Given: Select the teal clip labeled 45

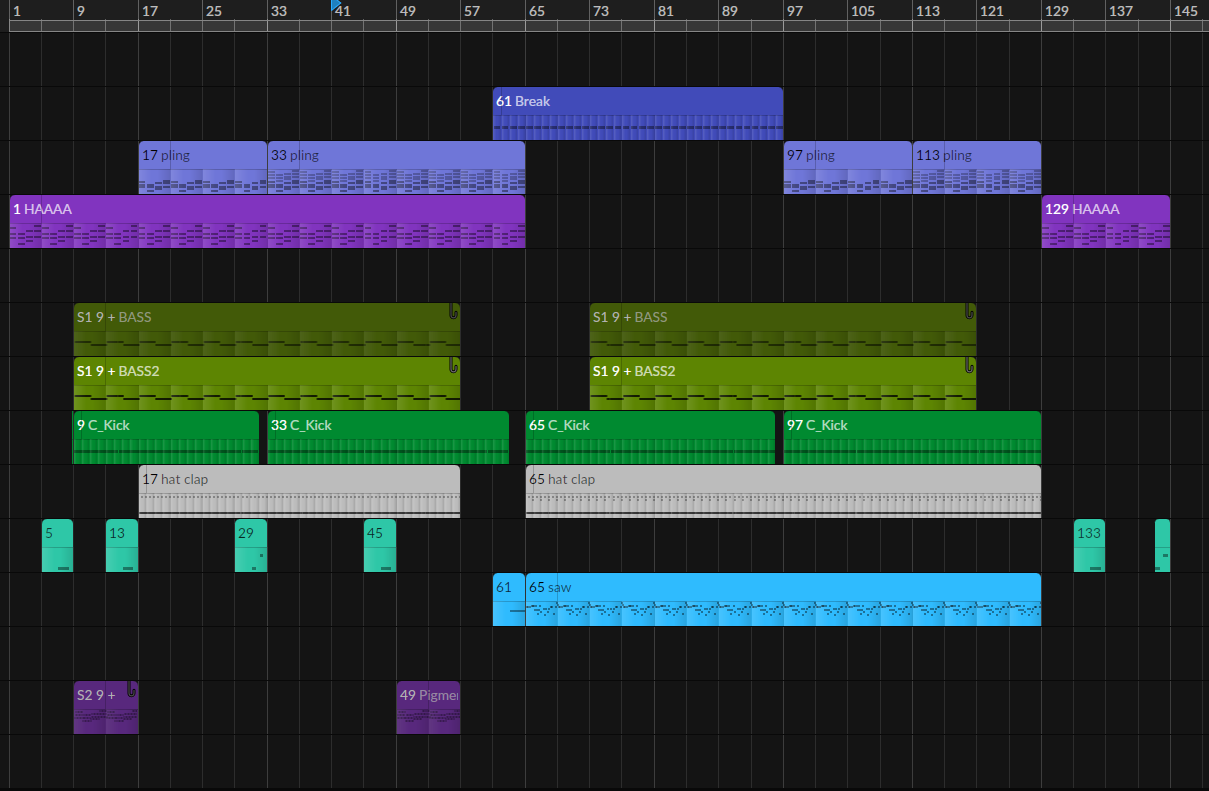Looking at the screenshot, I should 380,545.
